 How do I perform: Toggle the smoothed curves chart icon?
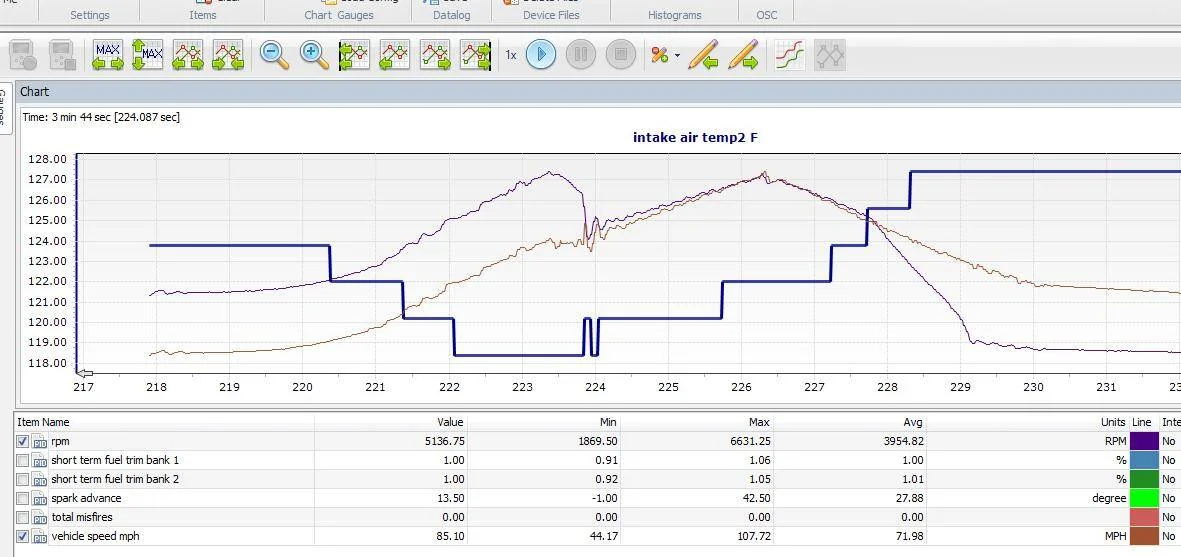[x=789, y=55]
